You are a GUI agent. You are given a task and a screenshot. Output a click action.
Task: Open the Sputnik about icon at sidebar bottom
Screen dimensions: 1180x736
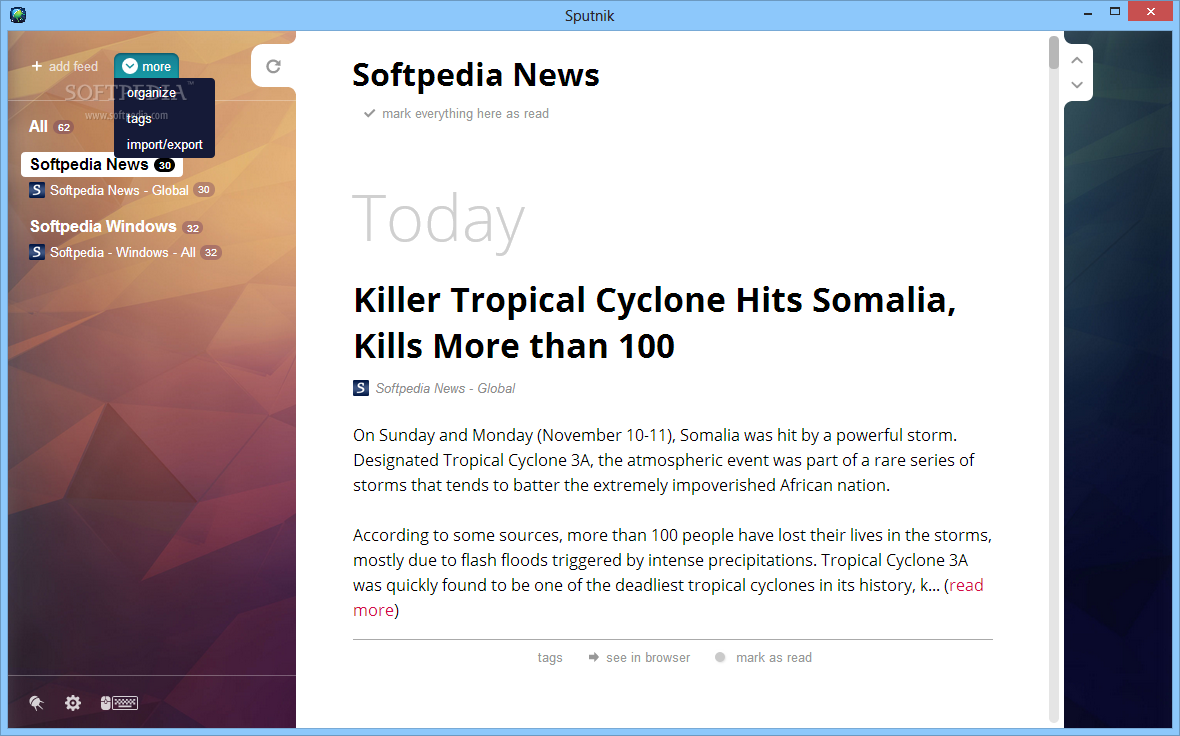coord(36,703)
